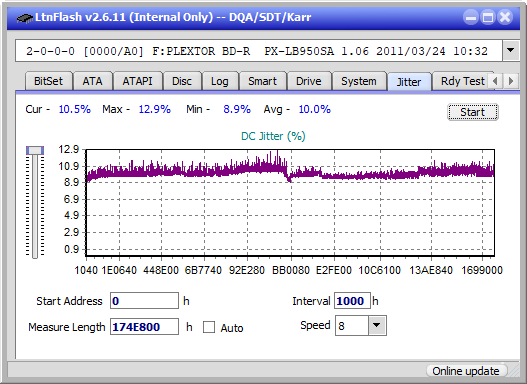The height and width of the screenshot is (384, 527).
Task: Minimize the LtnFlash window
Action: click(x=471, y=17)
